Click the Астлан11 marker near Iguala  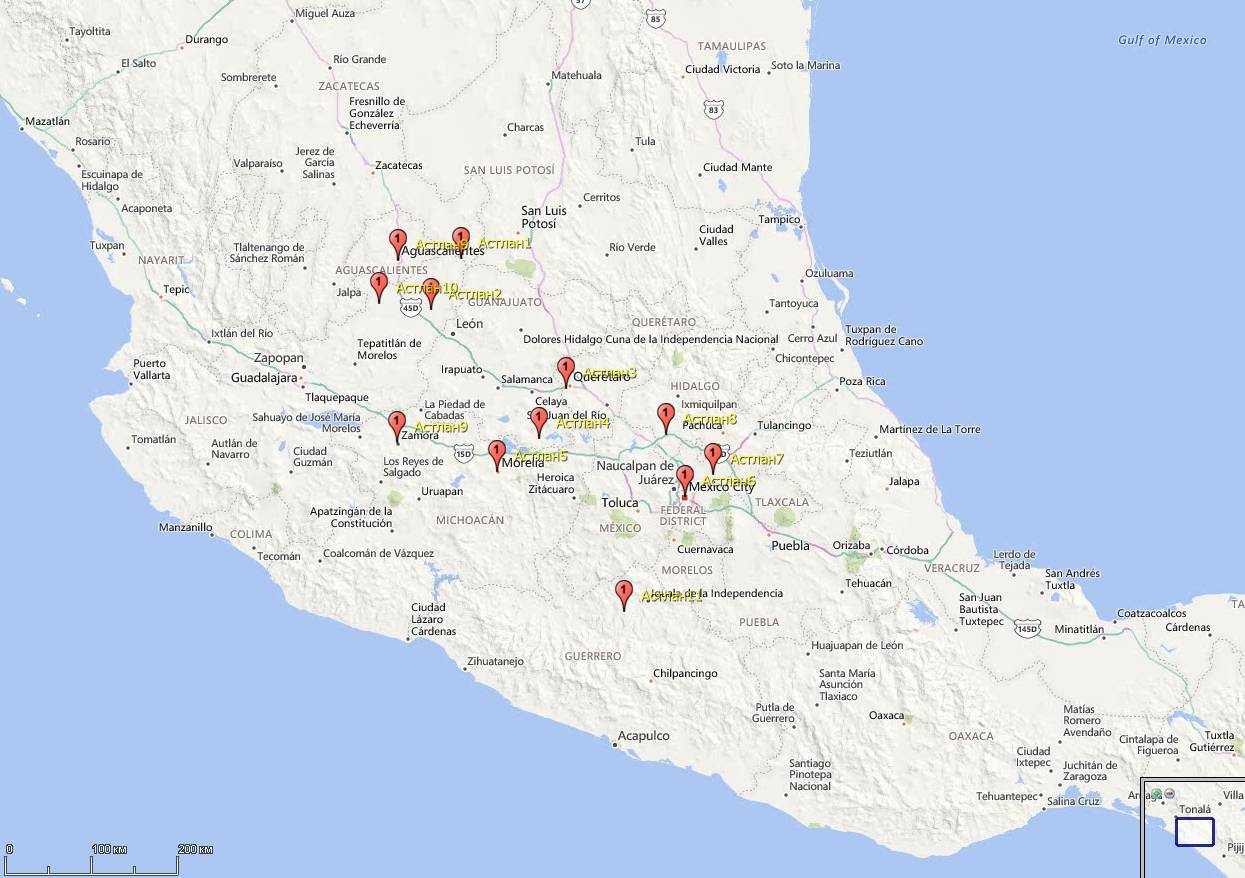[x=624, y=594]
